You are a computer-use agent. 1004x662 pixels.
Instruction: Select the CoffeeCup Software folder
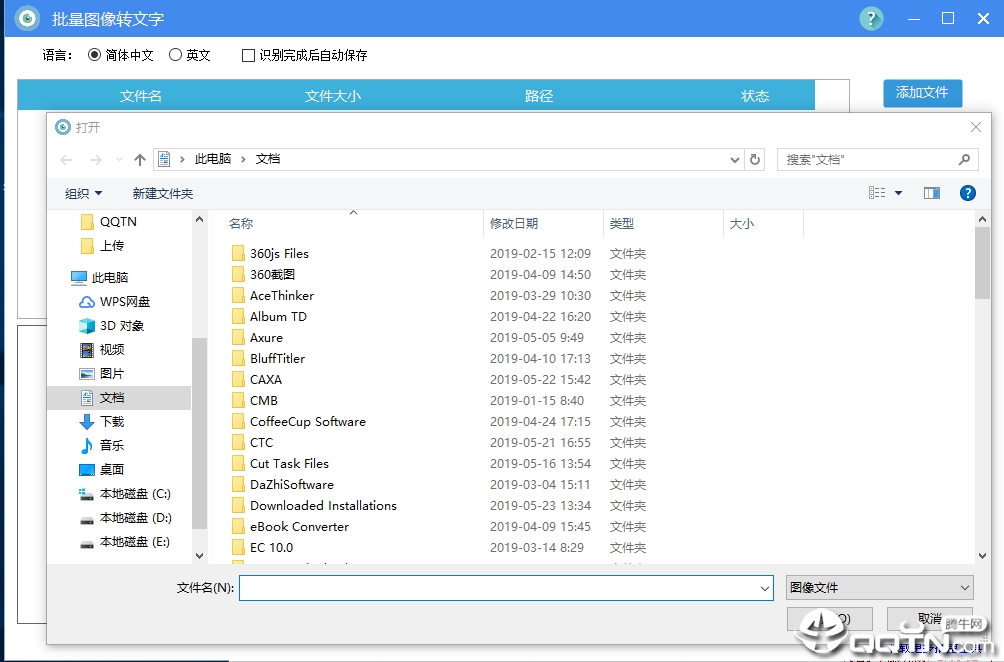coord(307,422)
